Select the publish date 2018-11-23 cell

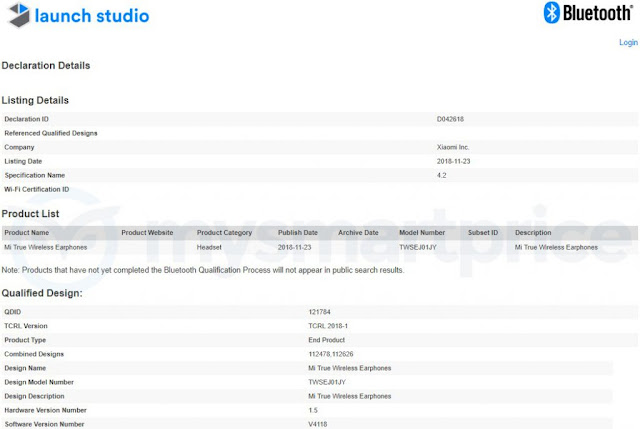pyautogui.click(x=294, y=247)
